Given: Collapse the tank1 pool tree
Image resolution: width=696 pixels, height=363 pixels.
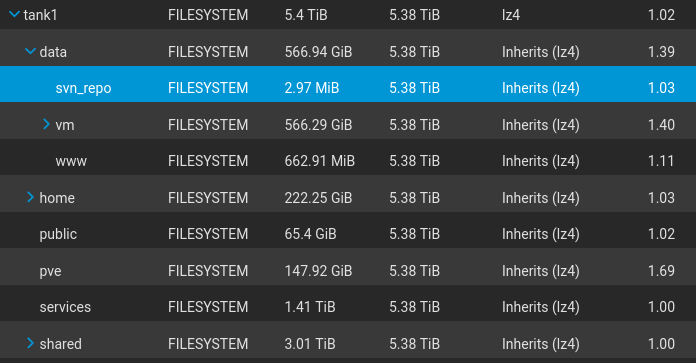Looking at the screenshot, I should pyautogui.click(x=14, y=15).
